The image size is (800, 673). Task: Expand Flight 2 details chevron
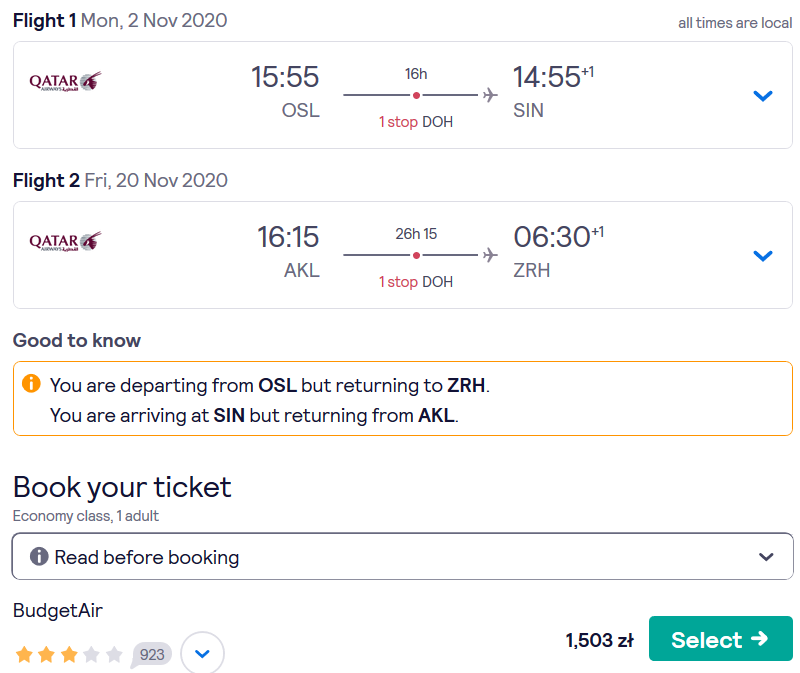(763, 256)
